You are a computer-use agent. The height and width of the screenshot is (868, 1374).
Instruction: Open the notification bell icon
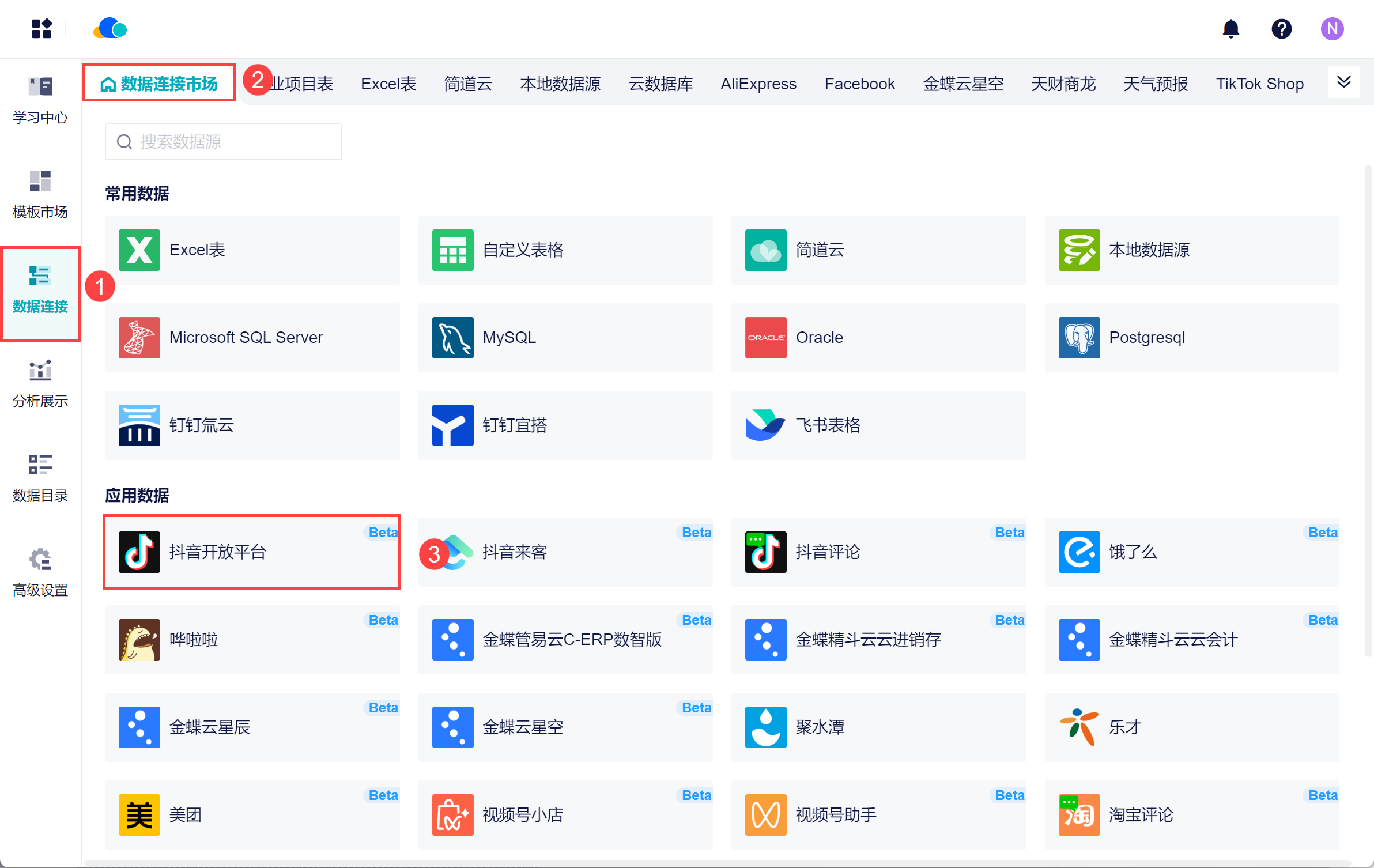pyautogui.click(x=1230, y=29)
